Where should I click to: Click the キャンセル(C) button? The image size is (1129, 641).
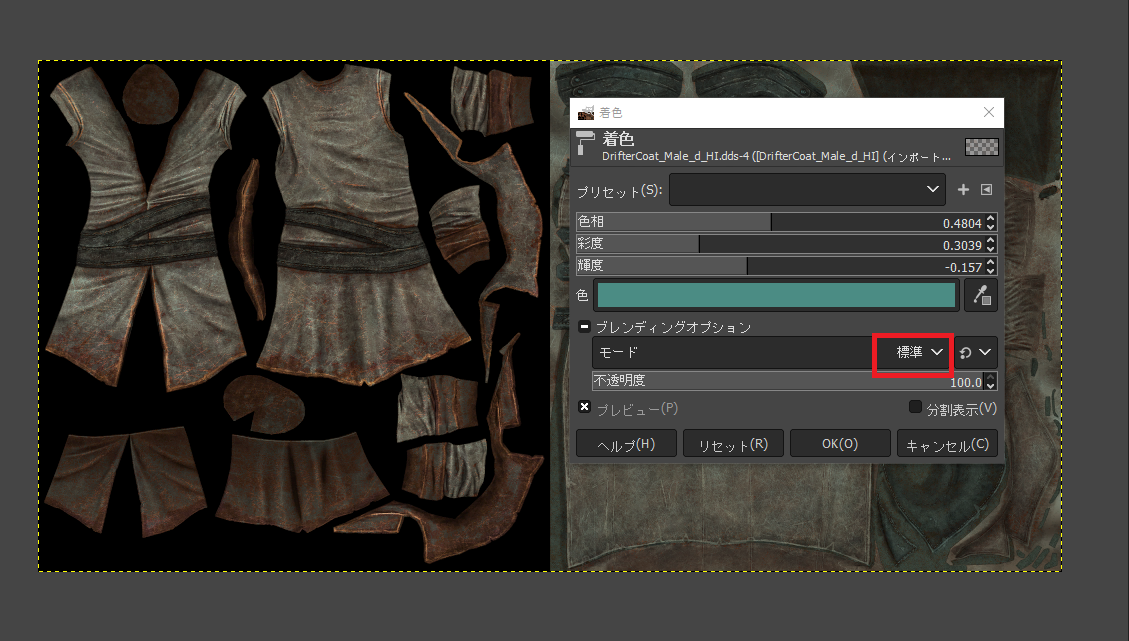(x=947, y=444)
